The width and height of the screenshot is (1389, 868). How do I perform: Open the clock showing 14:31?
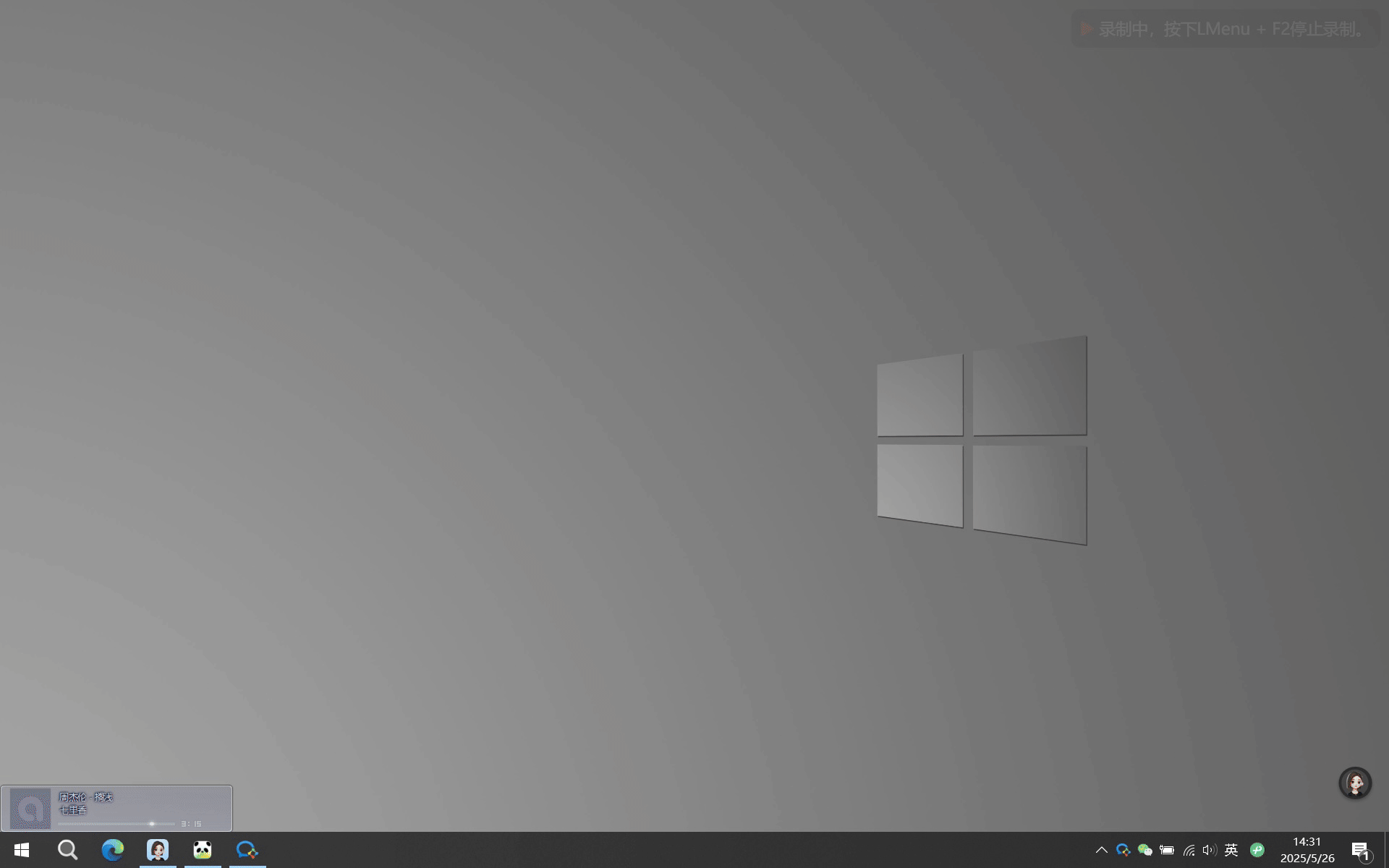tap(1307, 850)
